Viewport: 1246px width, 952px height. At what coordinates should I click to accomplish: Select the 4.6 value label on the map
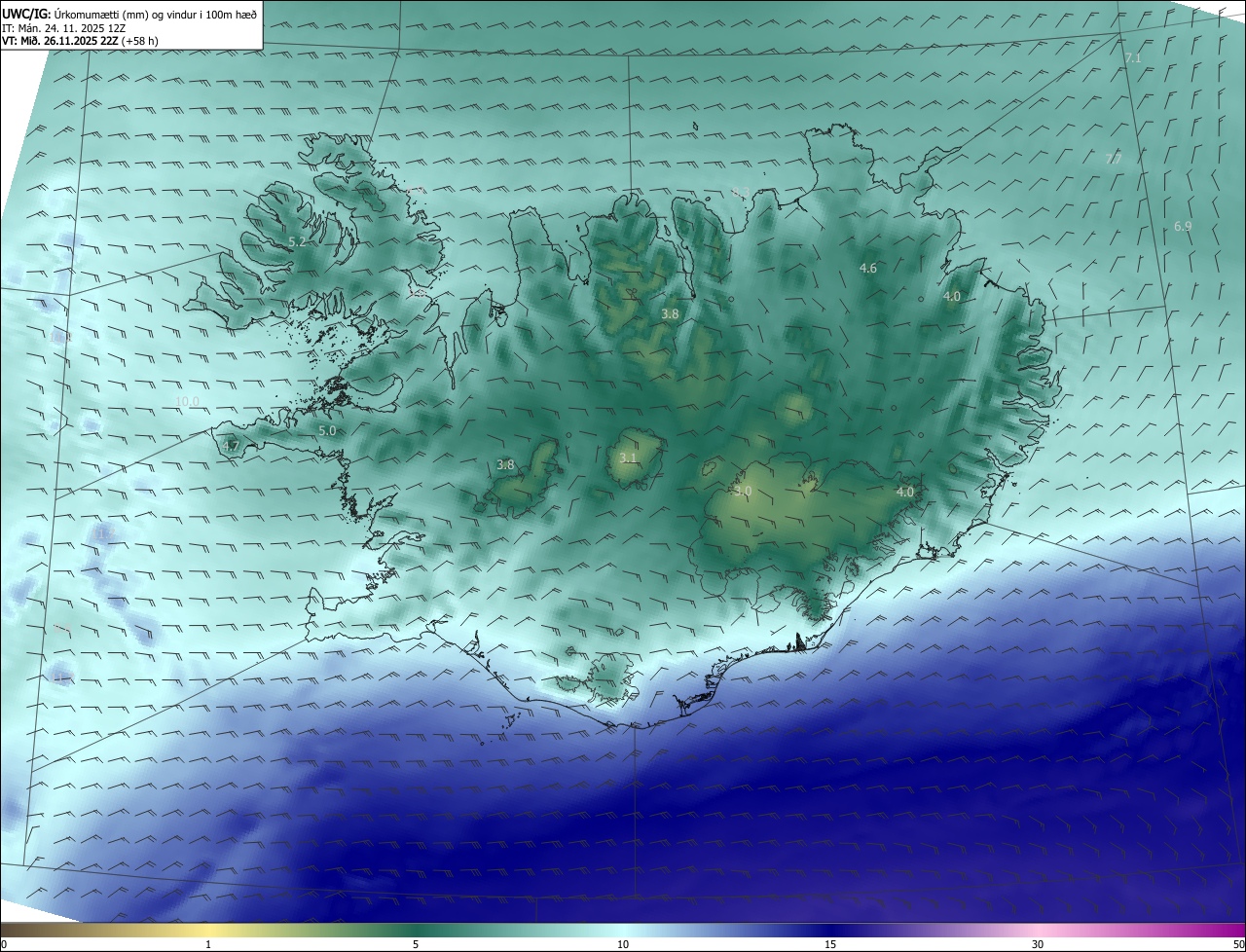[x=868, y=268]
